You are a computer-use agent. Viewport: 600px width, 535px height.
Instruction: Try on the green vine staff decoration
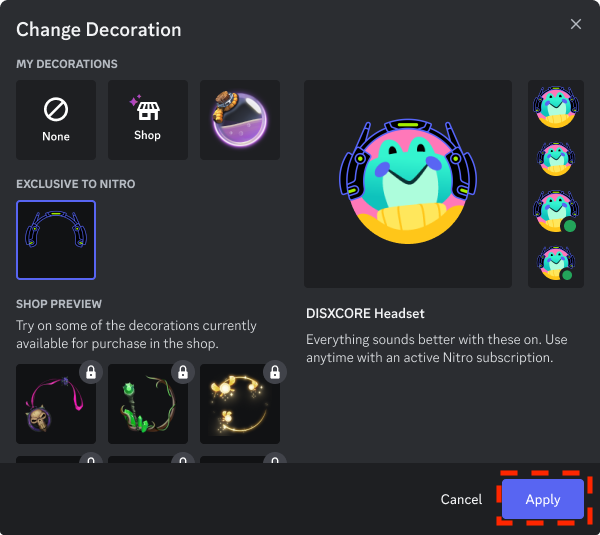[x=148, y=404]
